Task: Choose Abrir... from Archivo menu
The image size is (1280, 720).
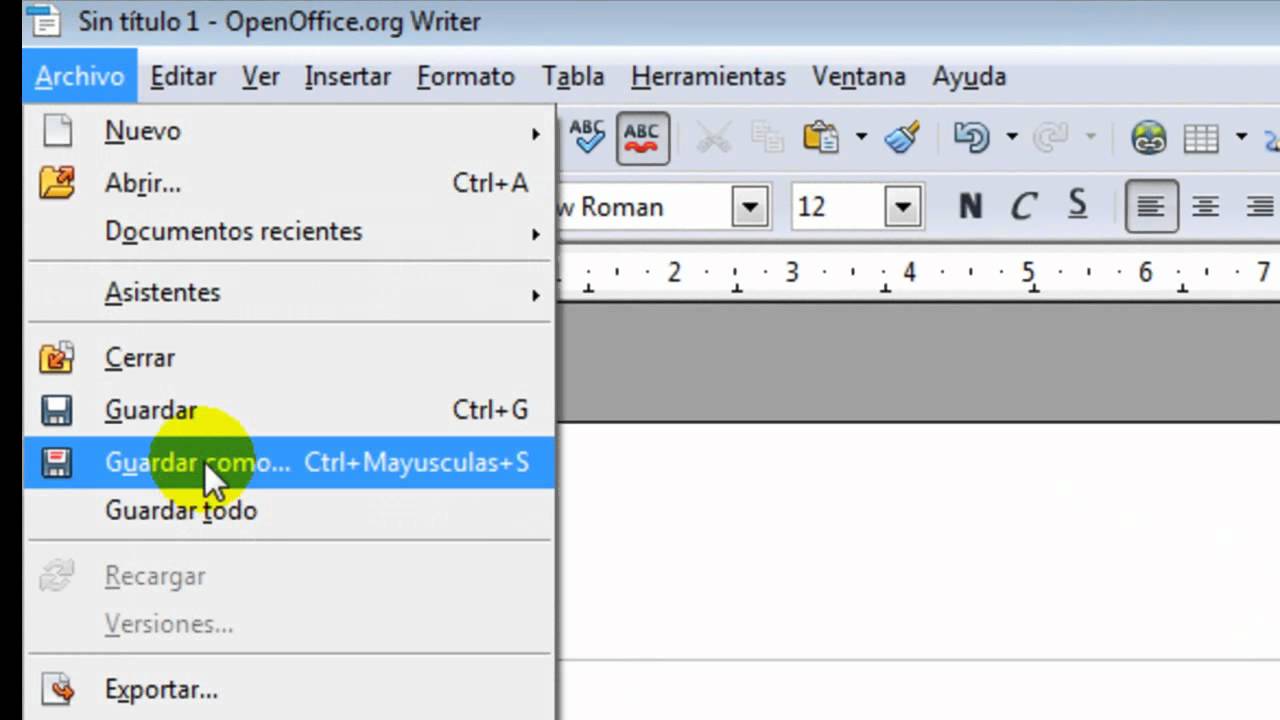Action: point(289,183)
